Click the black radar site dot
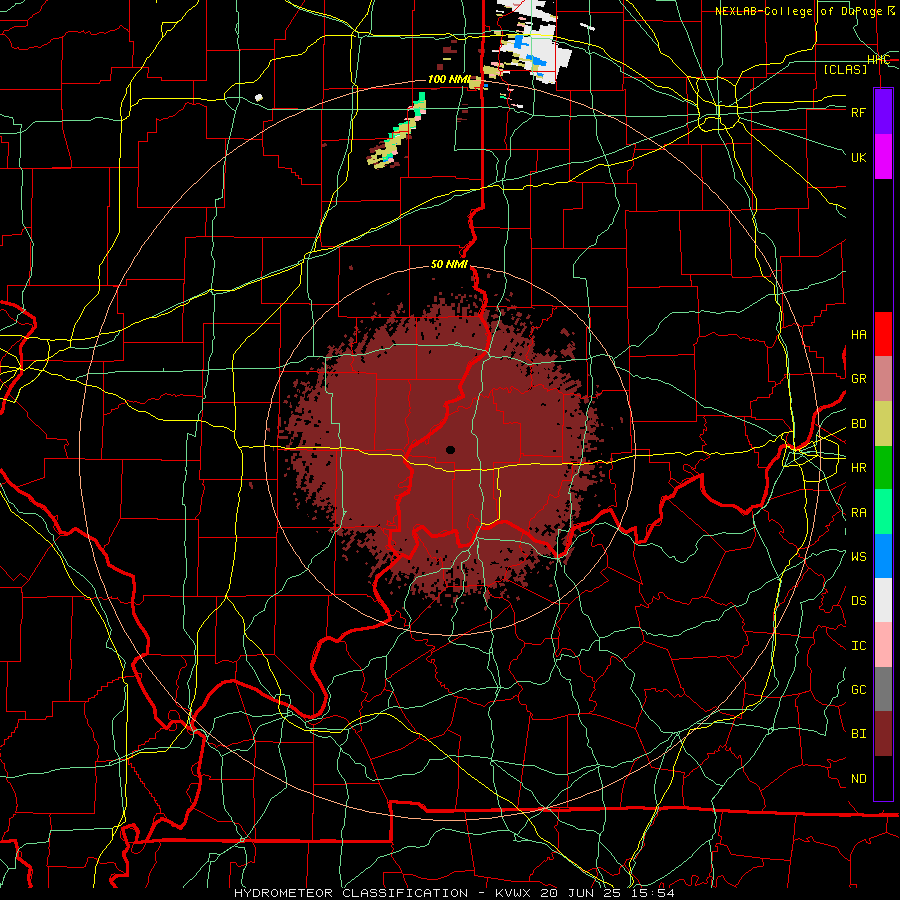This screenshot has width=900, height=900. [x=451, y=450]
